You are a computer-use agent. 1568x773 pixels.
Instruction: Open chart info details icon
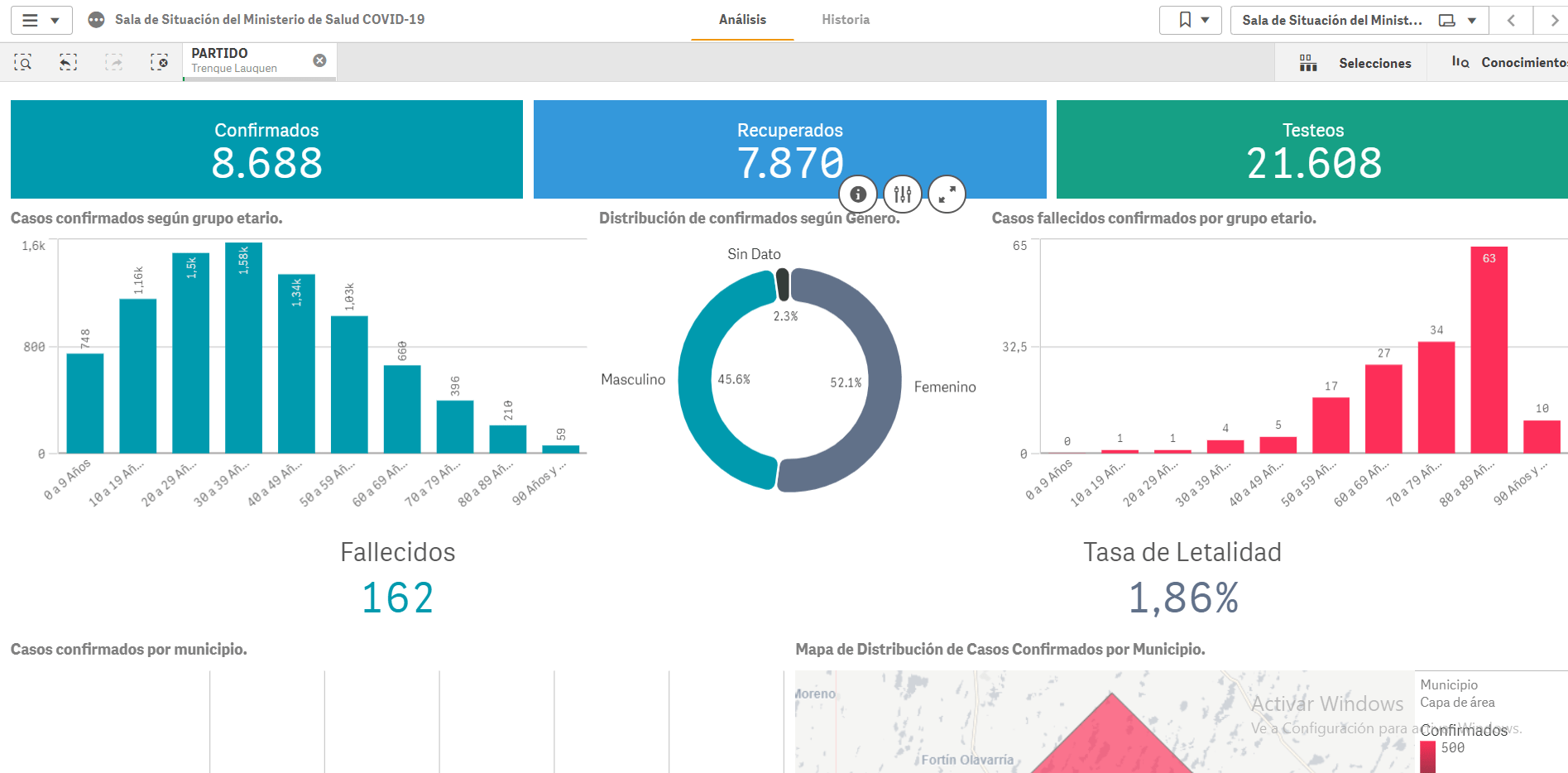pos(858,194)
